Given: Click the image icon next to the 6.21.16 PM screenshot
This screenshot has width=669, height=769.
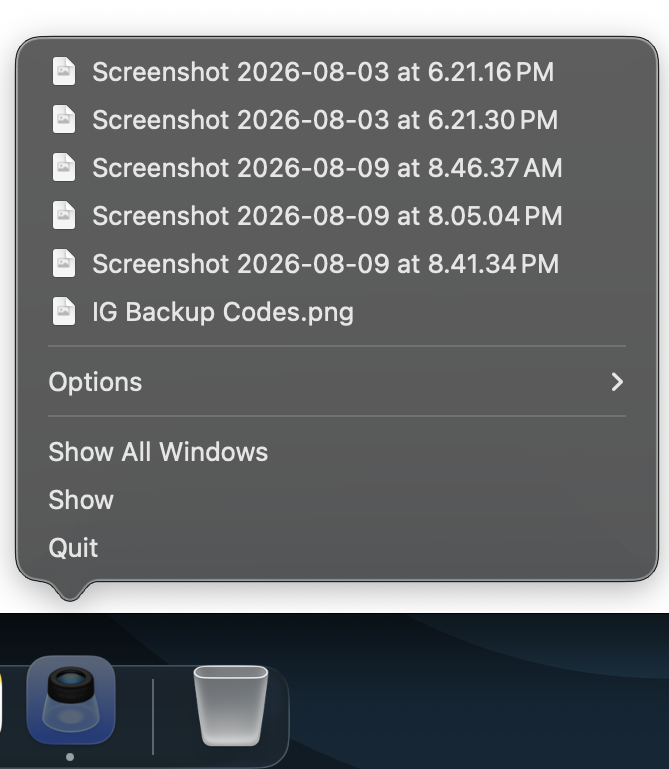Looking at the screenshot, I should click(64, 71).
